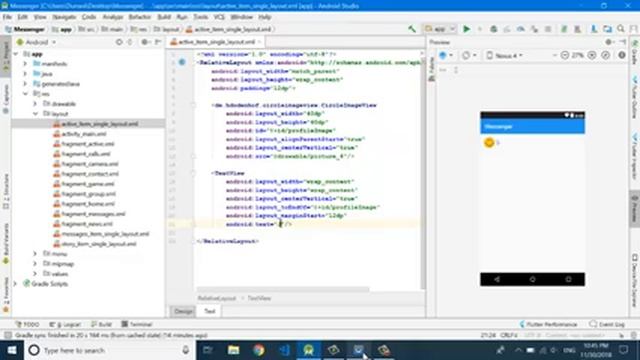Open the Windows notification center
Viewport: 640px width, 360px height.
click(x=624, y=350)
